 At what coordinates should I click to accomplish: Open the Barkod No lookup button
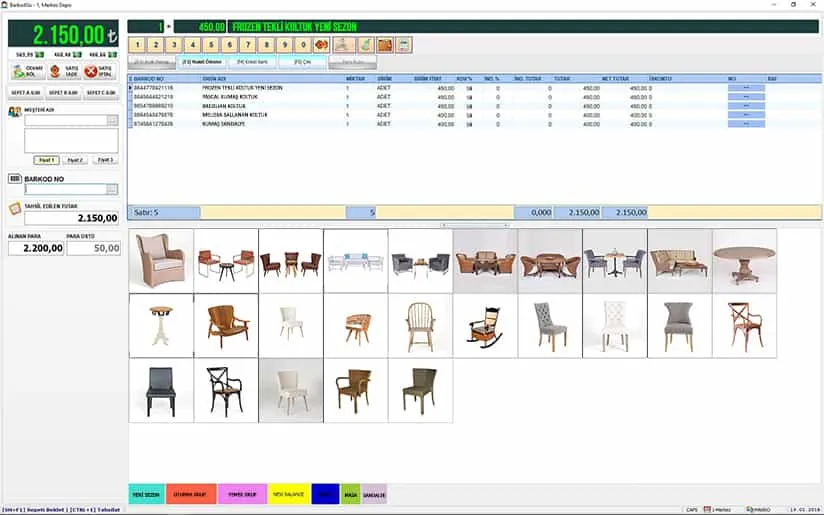112,189
